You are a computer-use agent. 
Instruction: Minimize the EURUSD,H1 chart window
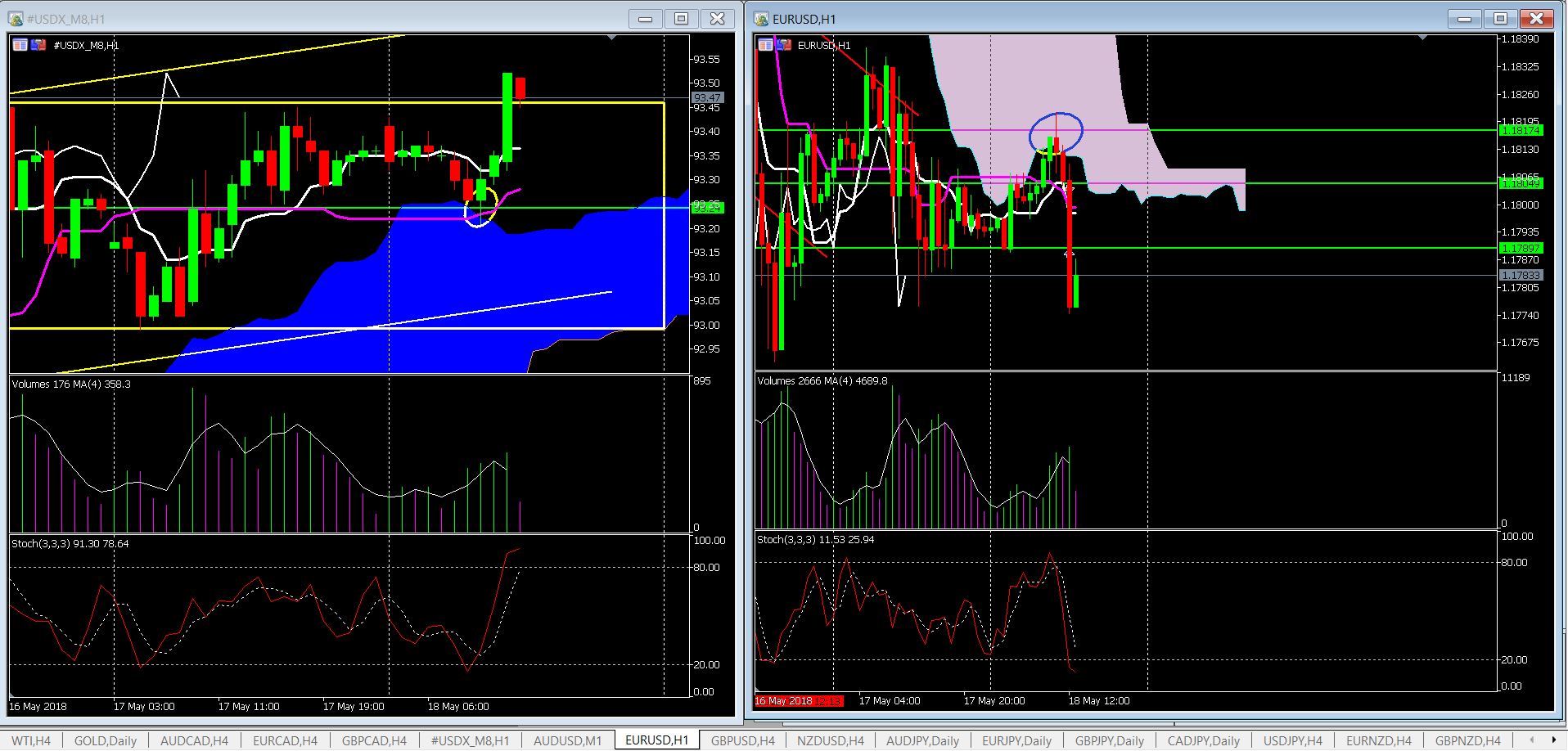[x=1465, y=19]
